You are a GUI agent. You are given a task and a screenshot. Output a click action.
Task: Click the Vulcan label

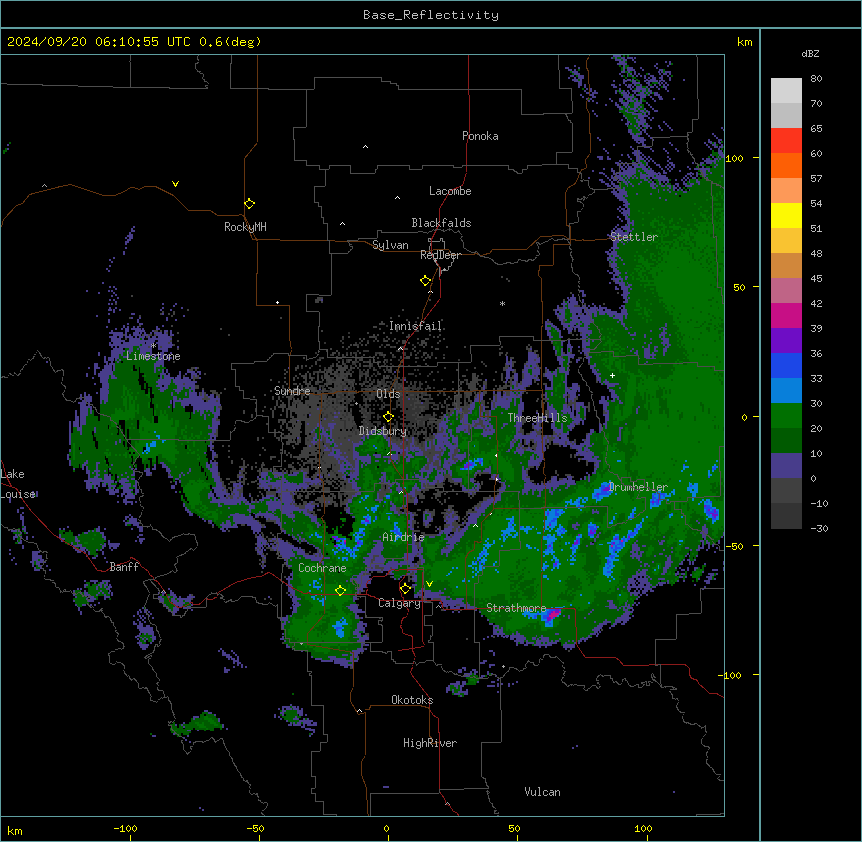tap(542, 792)
